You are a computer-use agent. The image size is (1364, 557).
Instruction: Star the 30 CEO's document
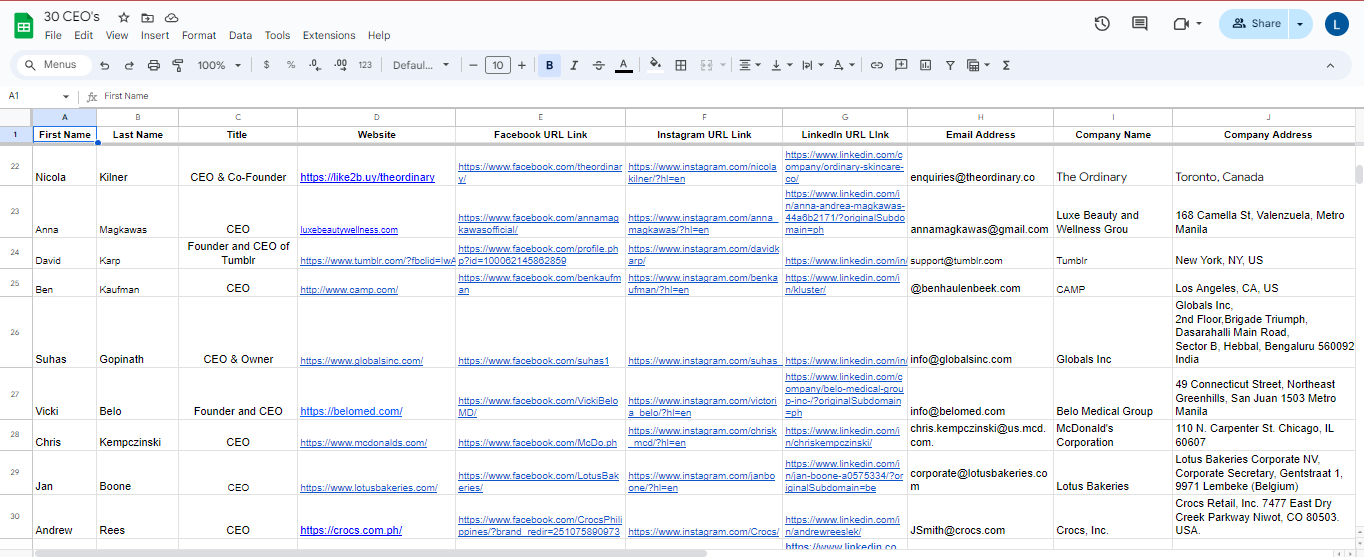click(x=124, y=17)
